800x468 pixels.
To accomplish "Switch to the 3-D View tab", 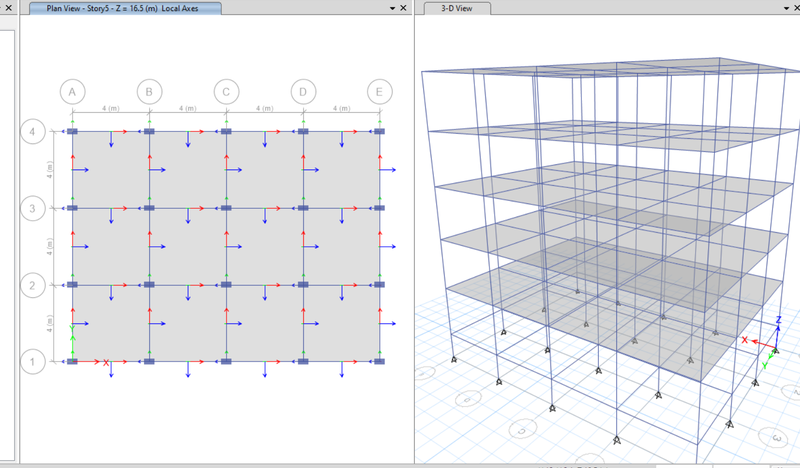I will (x=458, y=8).
